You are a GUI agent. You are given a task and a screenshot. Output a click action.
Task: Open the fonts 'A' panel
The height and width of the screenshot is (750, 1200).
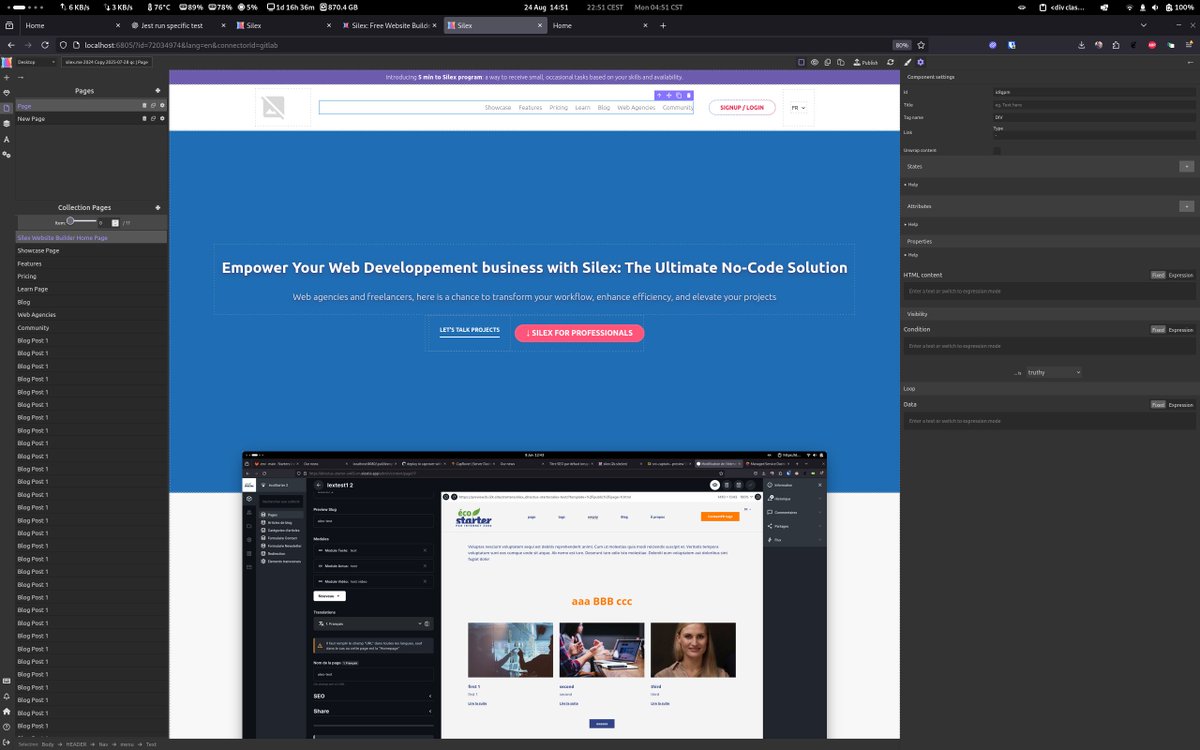click(6, 139)
